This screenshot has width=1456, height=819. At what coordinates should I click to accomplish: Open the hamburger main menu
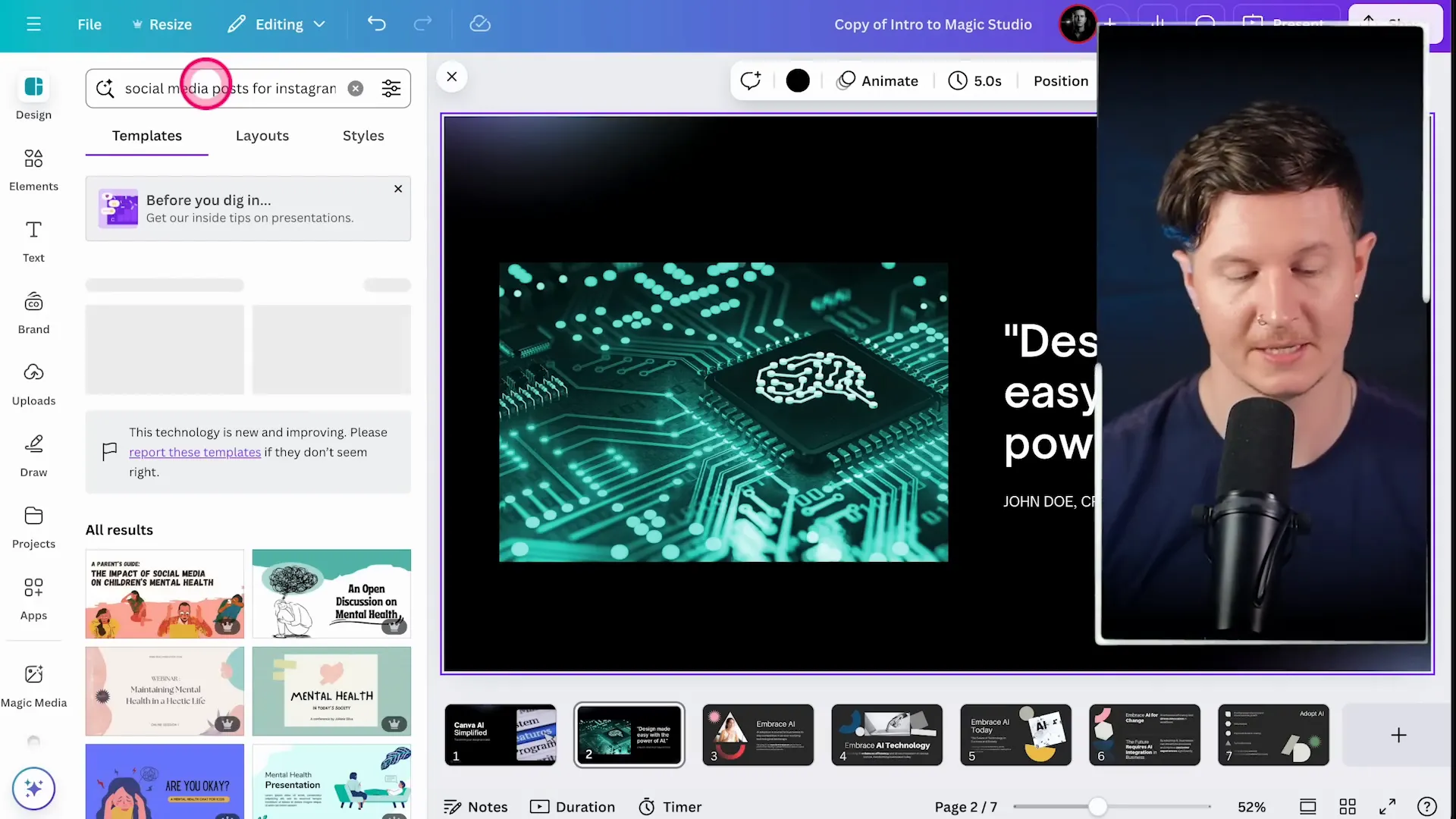point(33,24)
